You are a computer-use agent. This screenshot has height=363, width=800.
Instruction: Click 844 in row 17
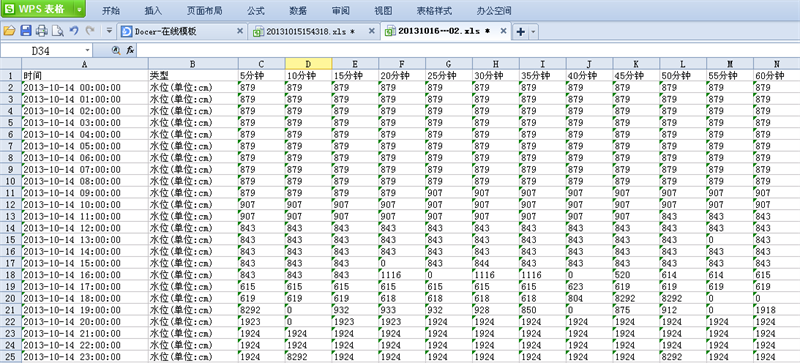(495, 263)
